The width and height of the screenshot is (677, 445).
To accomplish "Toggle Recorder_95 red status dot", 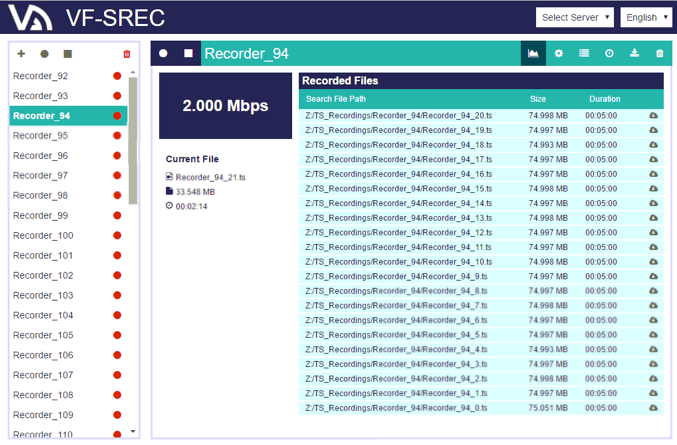I will pos(117,136).
